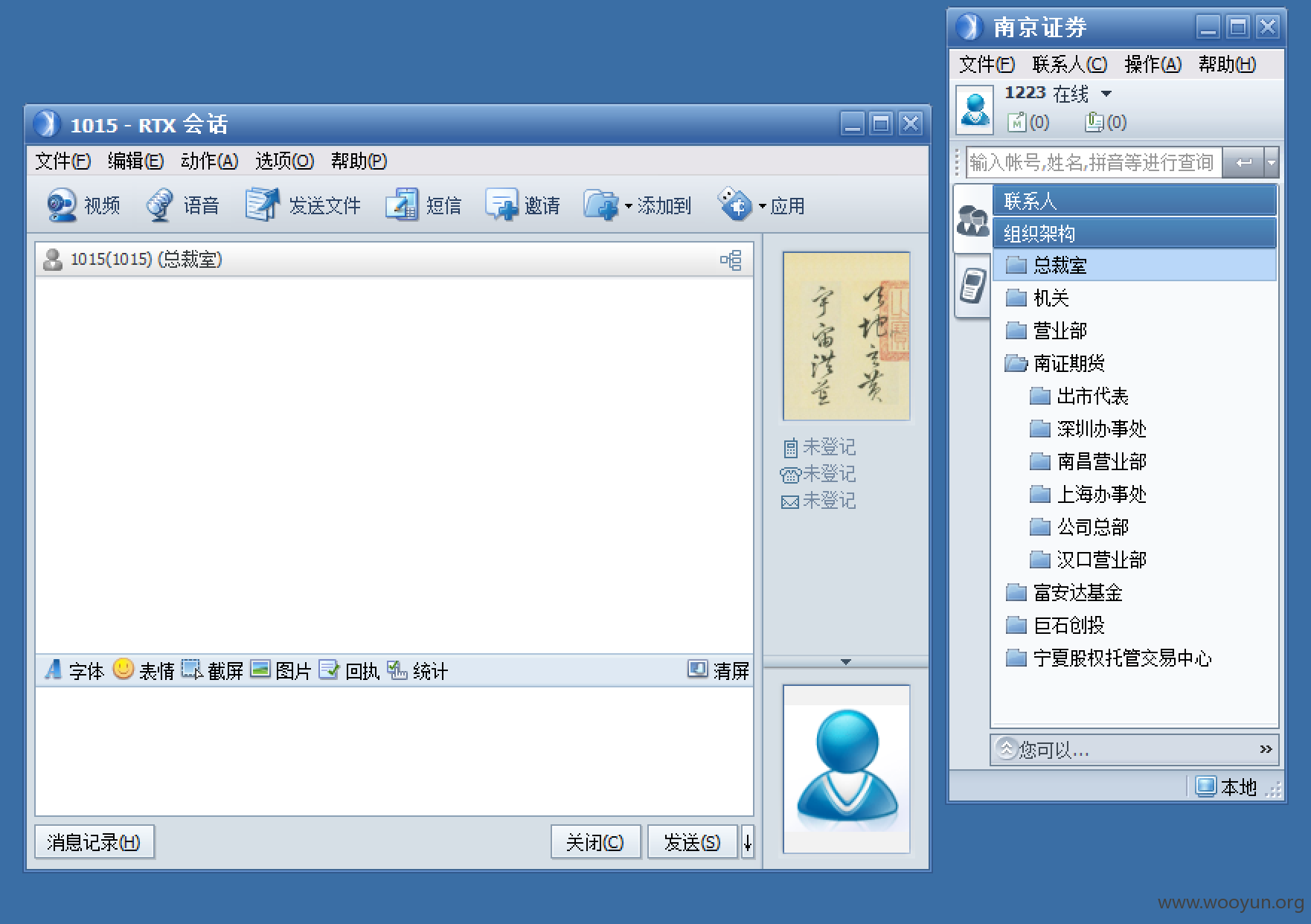Select the 出市代表 folder
This screenshot has width=1311, height=924.
click(x=1079, y=396)
